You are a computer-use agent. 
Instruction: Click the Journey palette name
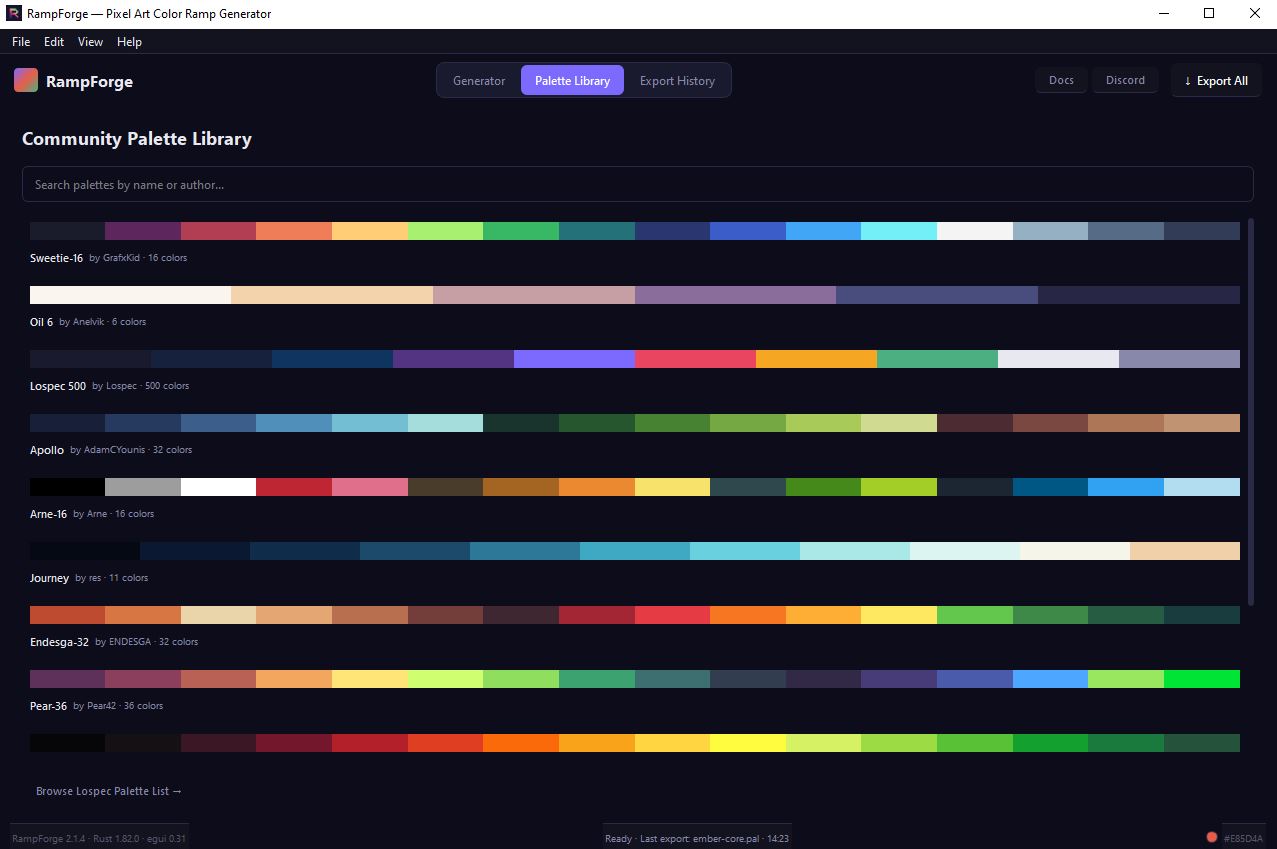pyautogui.click(x=49, y=578)
